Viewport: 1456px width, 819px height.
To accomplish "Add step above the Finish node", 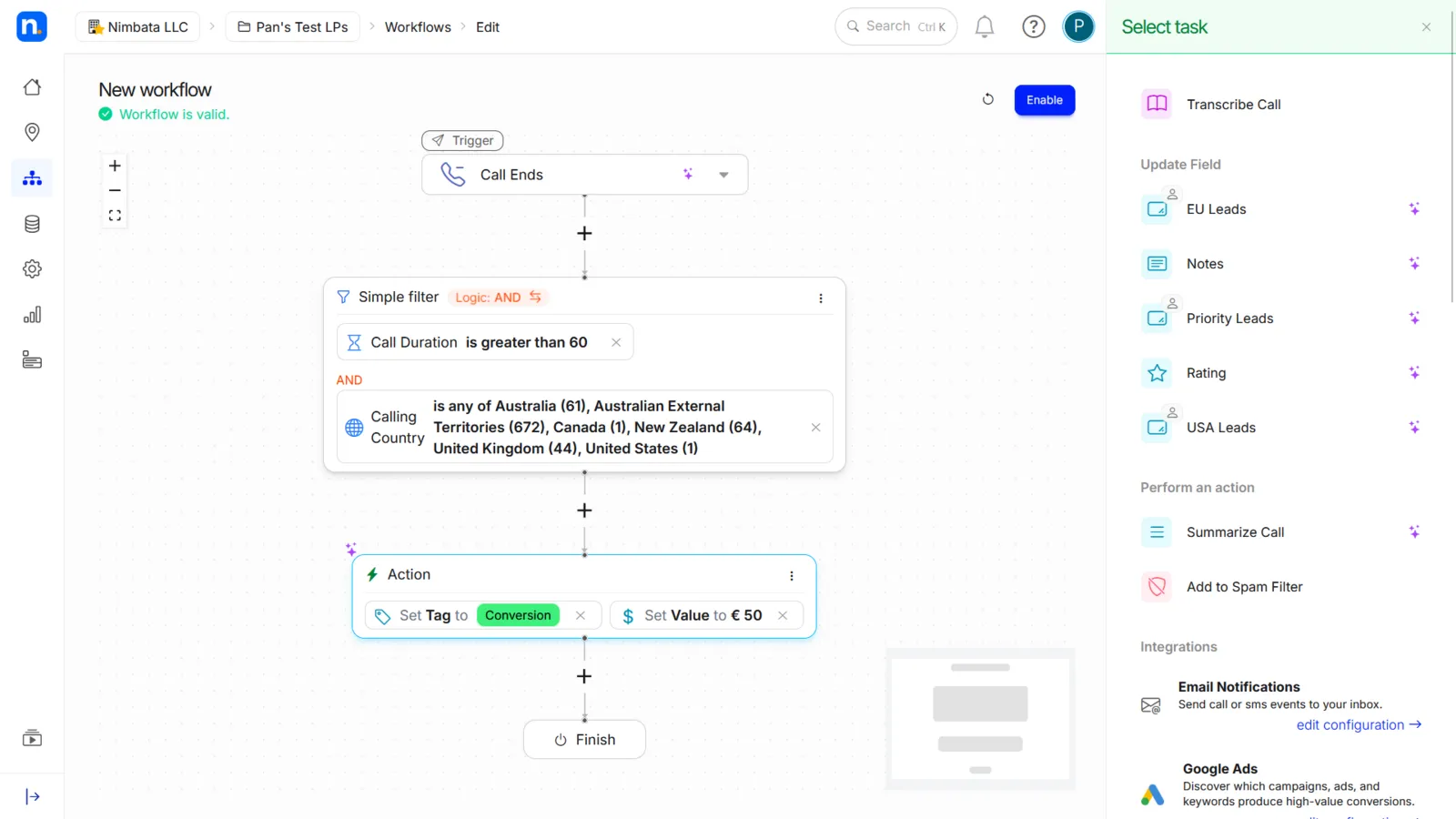I will pos(584,676).
